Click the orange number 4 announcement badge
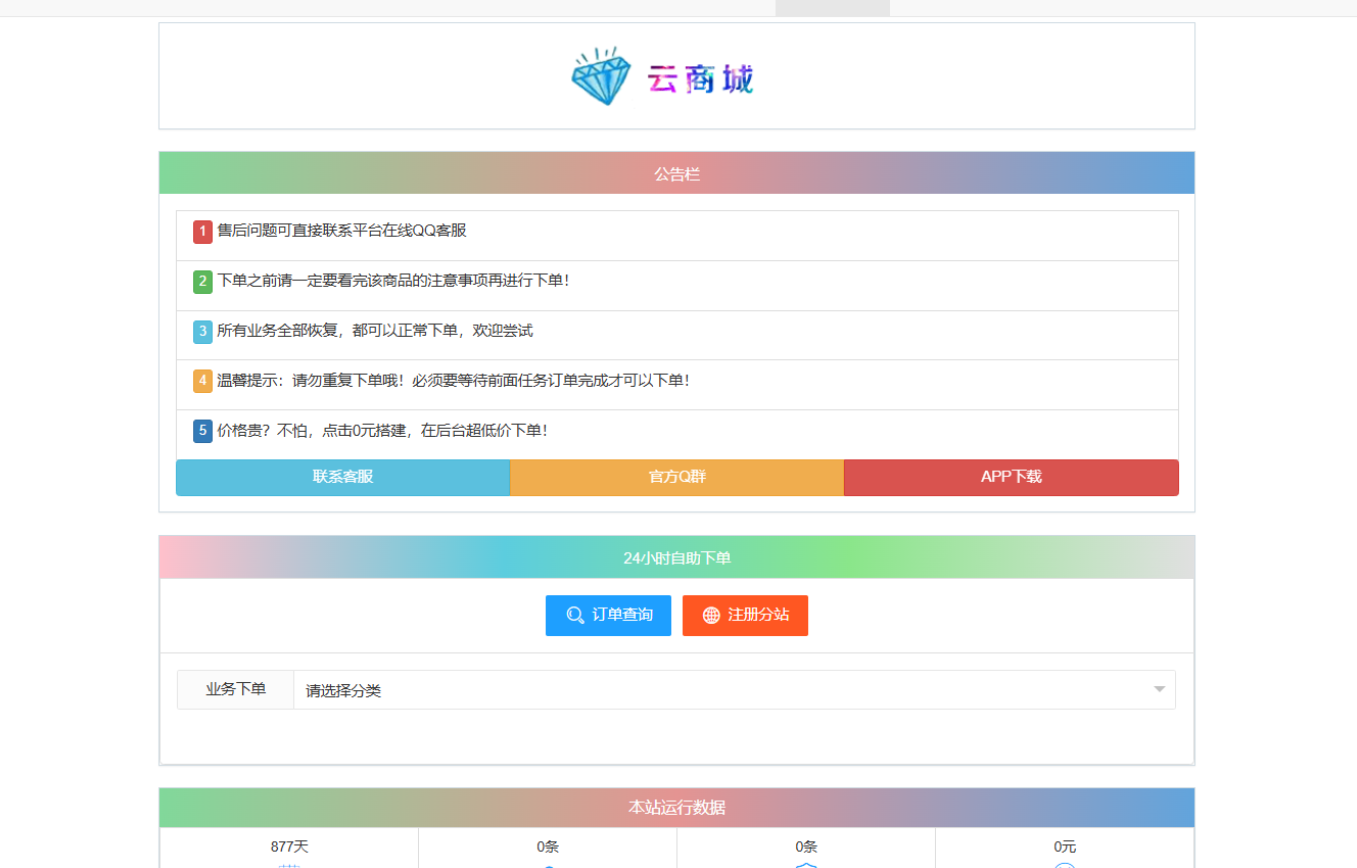 coord(201,381)
